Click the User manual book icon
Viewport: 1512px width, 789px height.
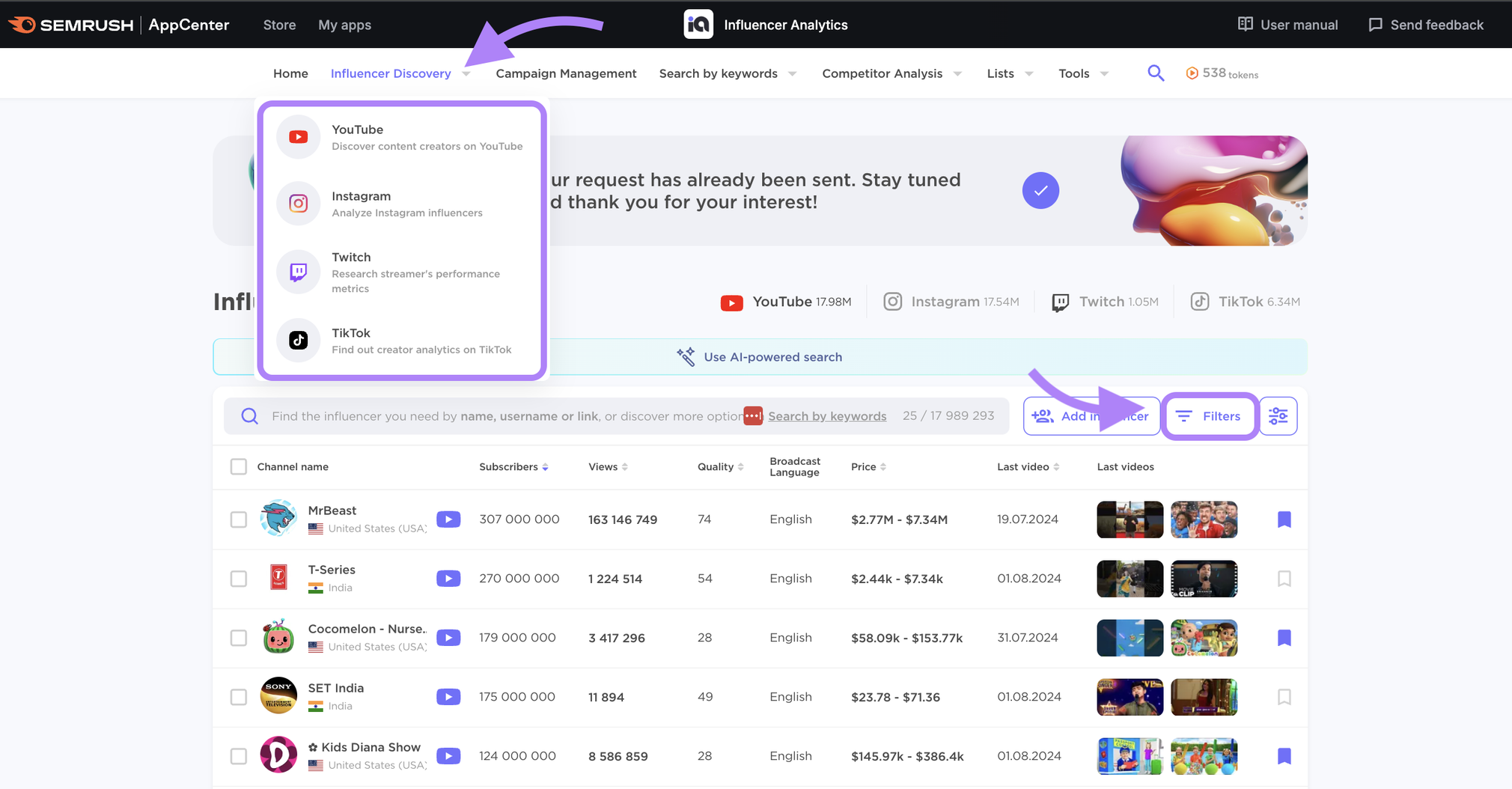(x=1245, y=25)
